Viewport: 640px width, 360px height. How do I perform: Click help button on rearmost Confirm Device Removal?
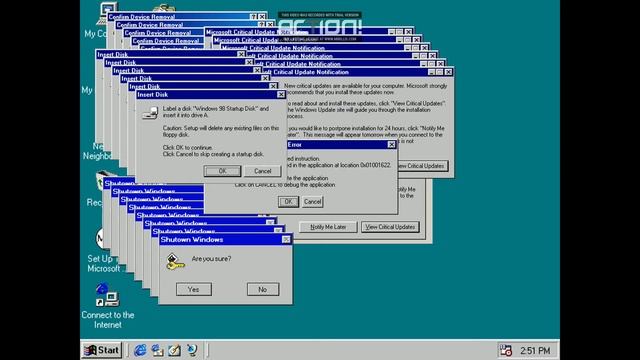[x=253, y=17]
